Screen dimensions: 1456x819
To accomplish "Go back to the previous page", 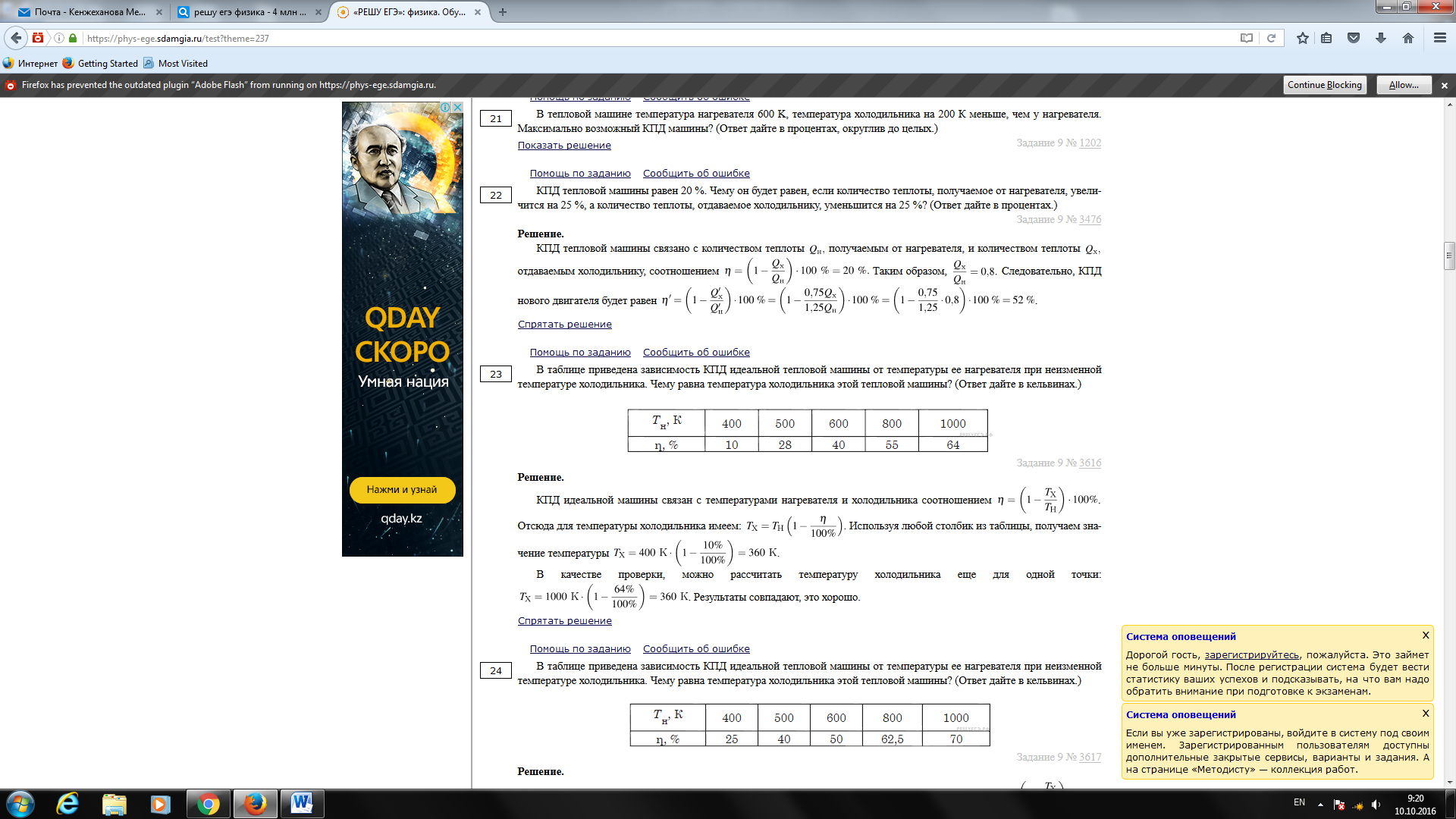I will [16, 38].
